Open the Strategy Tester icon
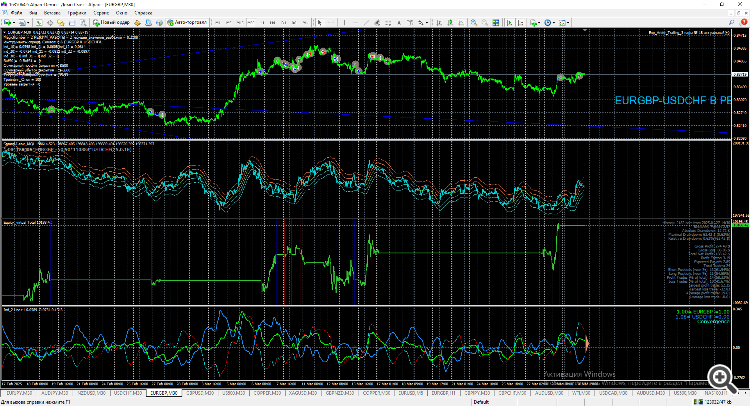 tap(83, 22)
